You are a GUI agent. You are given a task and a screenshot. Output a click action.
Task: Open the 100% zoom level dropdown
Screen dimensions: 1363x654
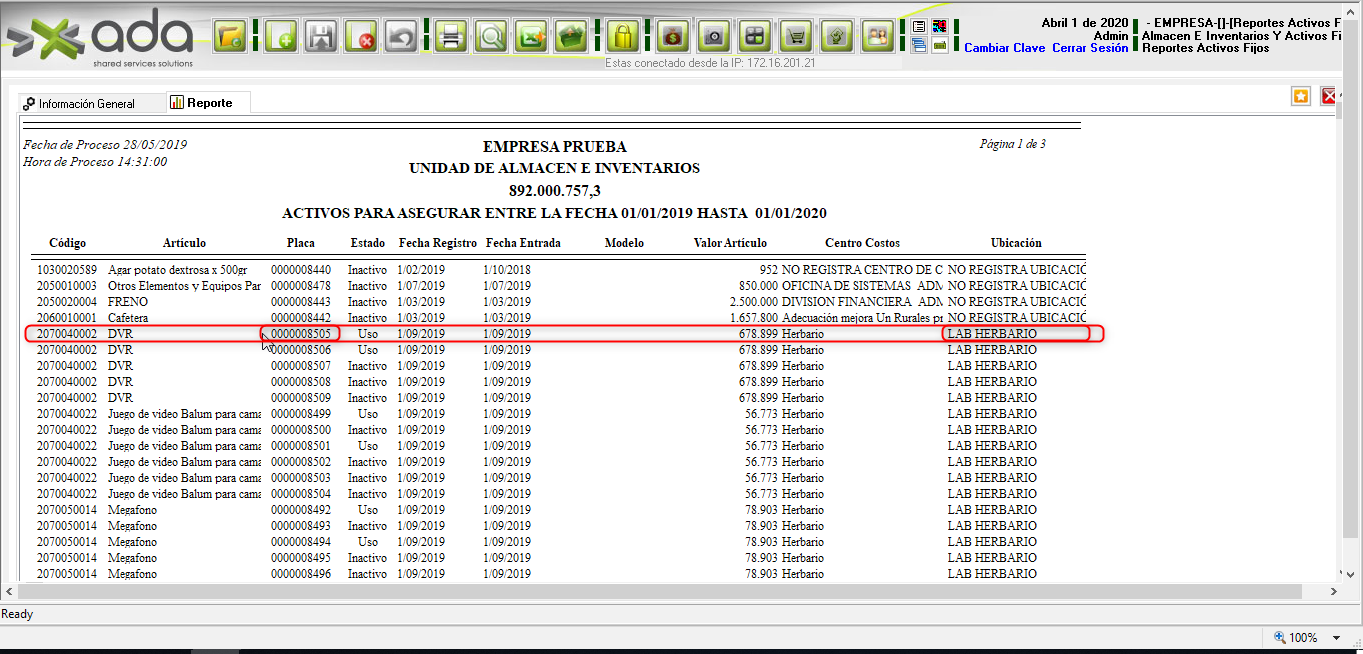click(1337, 637)
